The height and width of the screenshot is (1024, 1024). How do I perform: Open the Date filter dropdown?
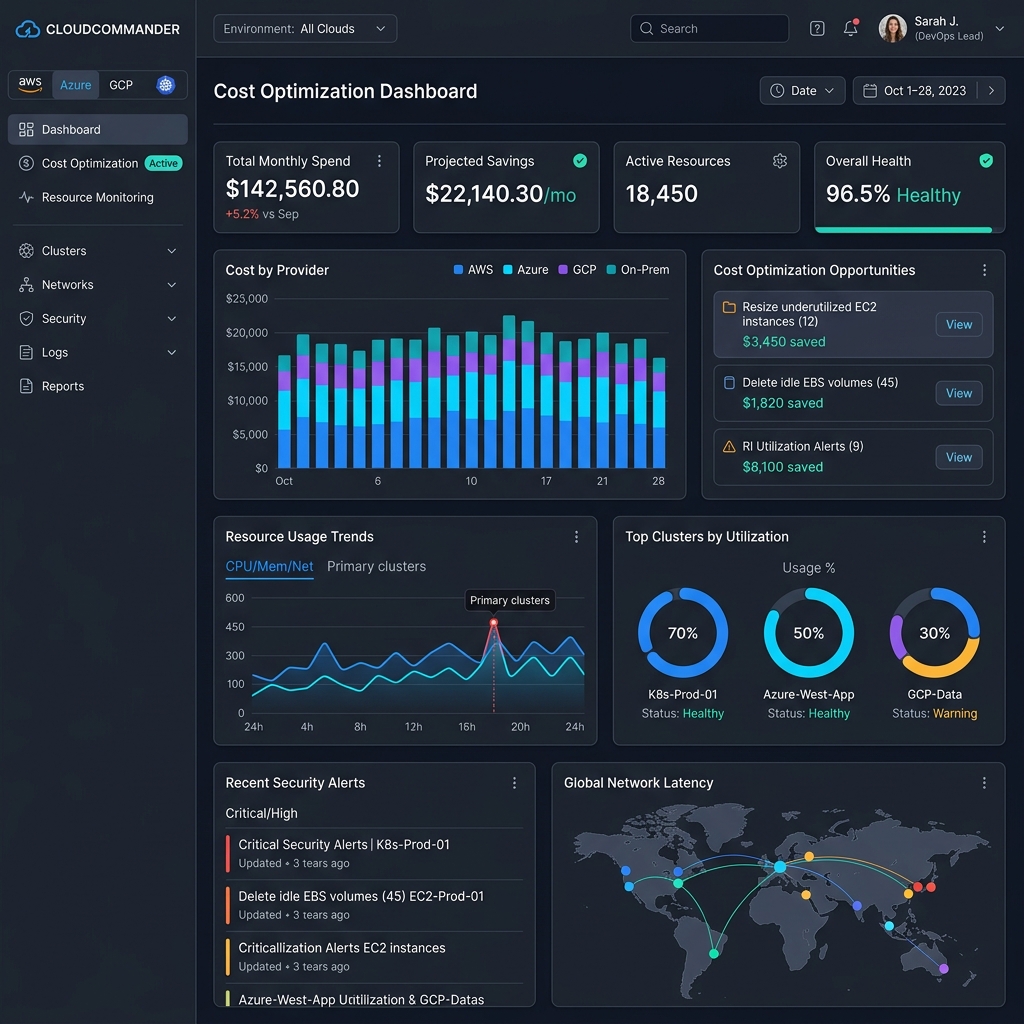[x=802, y=91]
